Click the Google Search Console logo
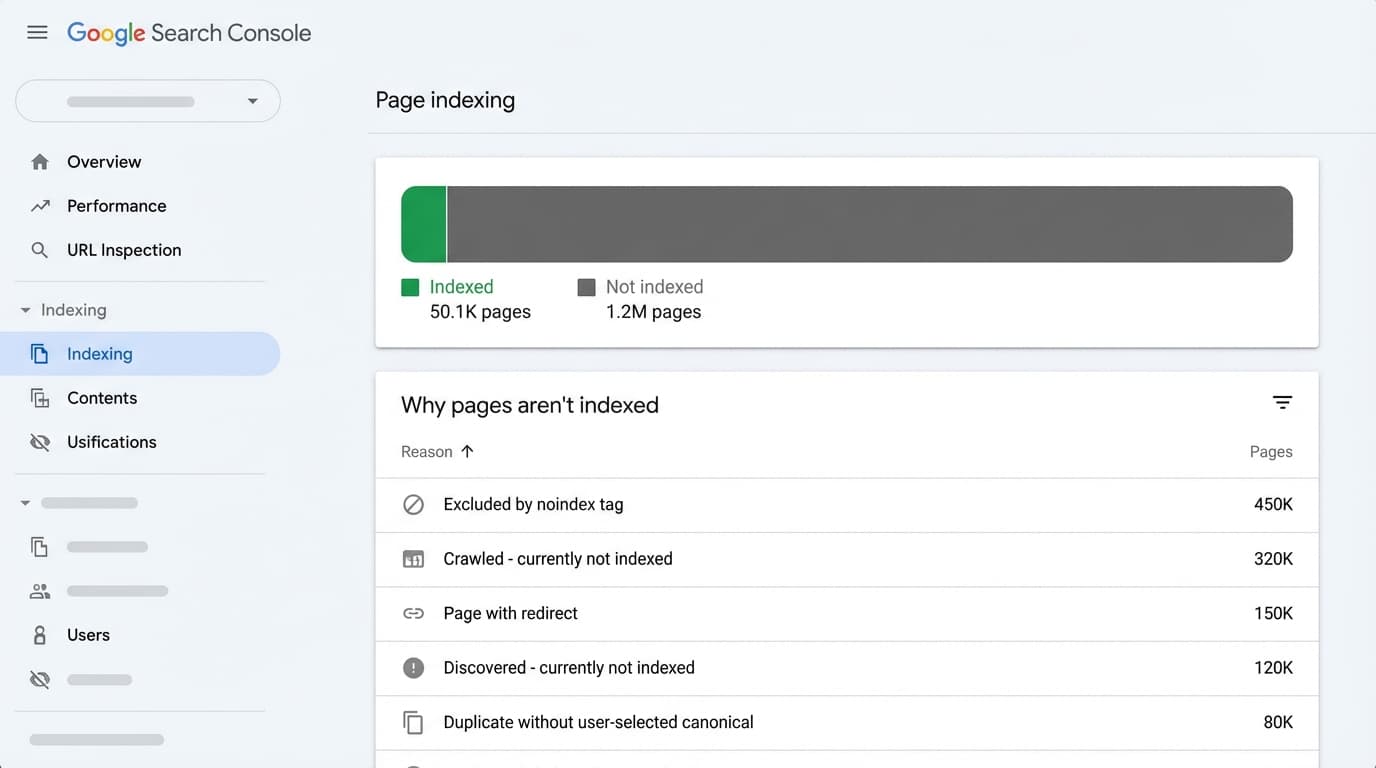 189,32
